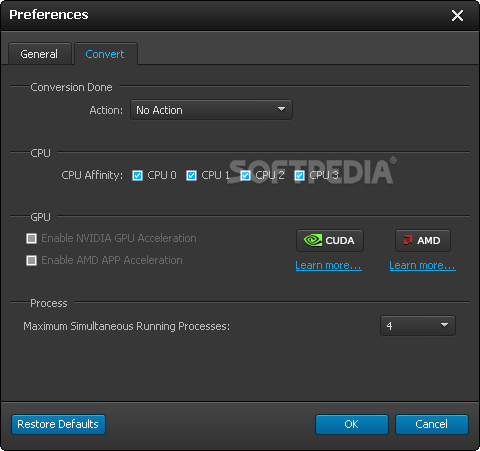Open the Maximum Simultaneous Running Processes dropdown
Viewport: 480px width, 451px height.
click(x=418, y=326)
